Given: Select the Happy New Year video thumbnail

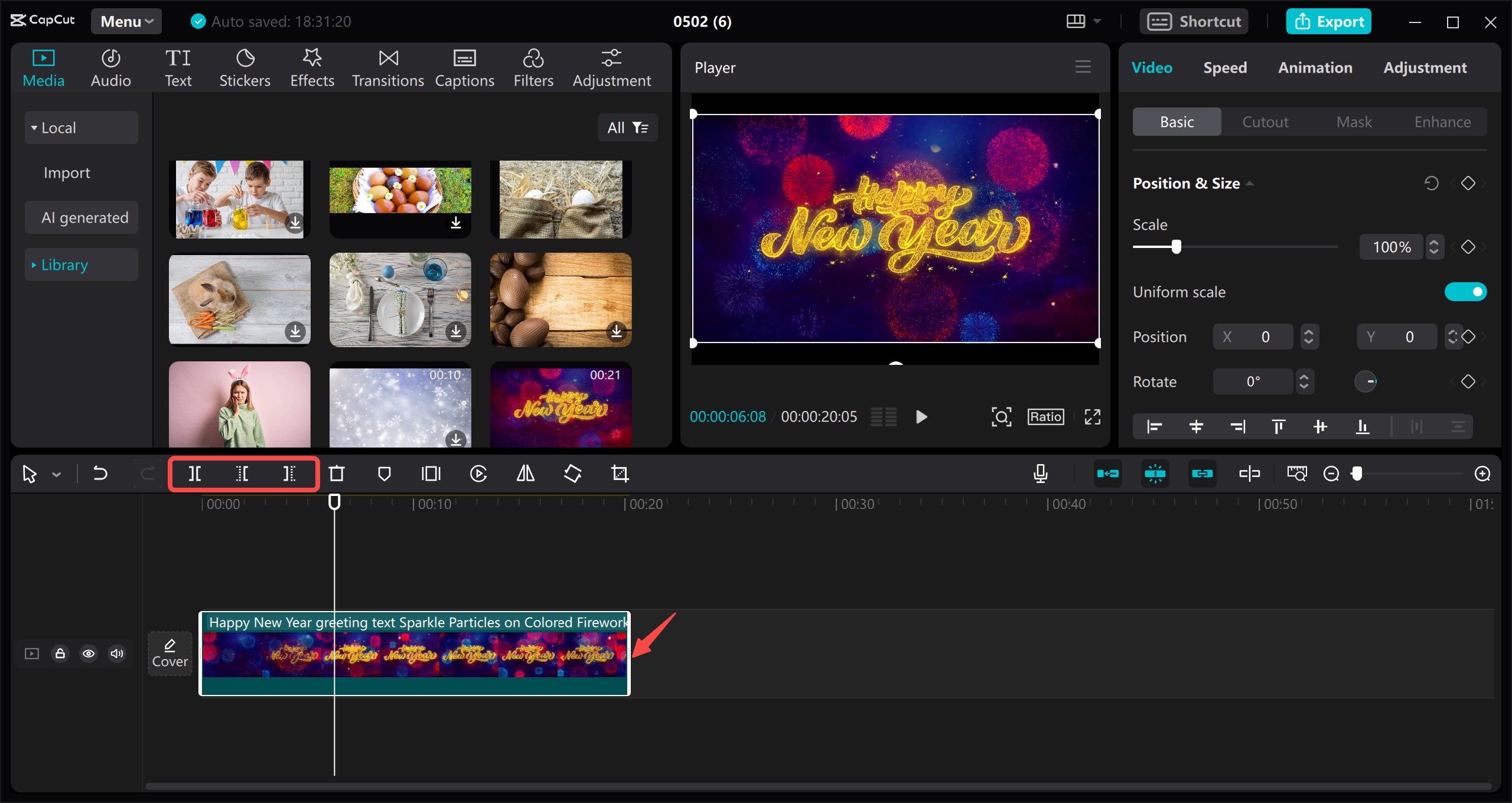Looking at the screenshot, I should [x=560, y=406].
